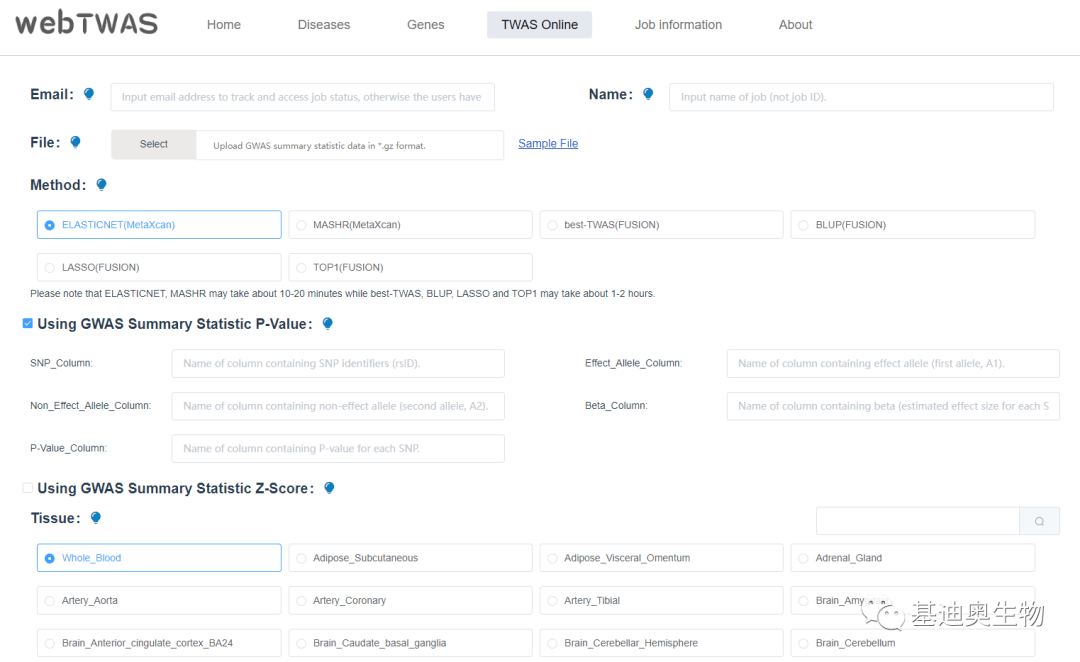Select Adipose_Subcutaneous tissue option
Screen dimensions: 1080x662
click(301, 558)
